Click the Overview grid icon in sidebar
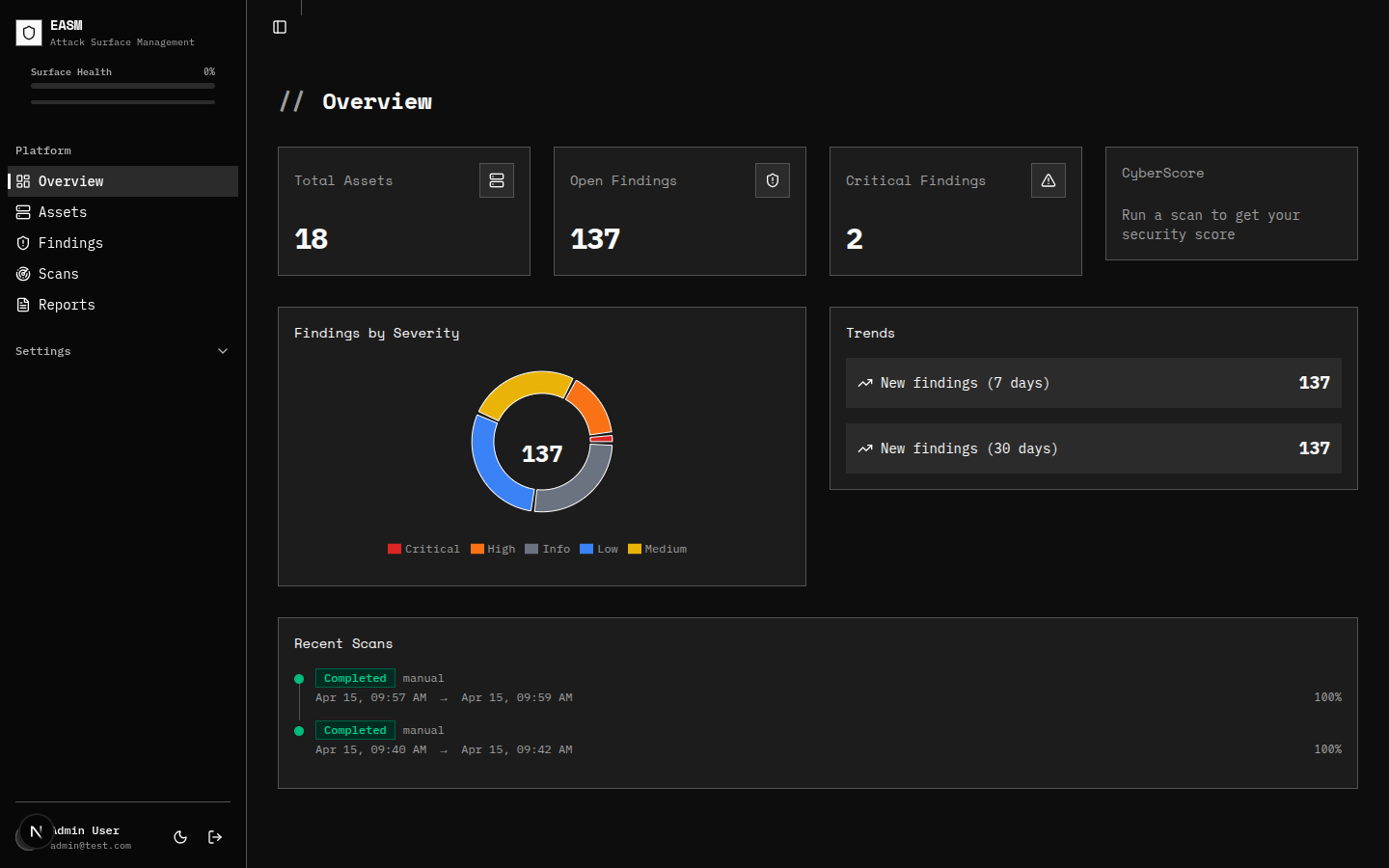Image resolution: width=1389 pixels, height=868 pixels. point(23,181)
